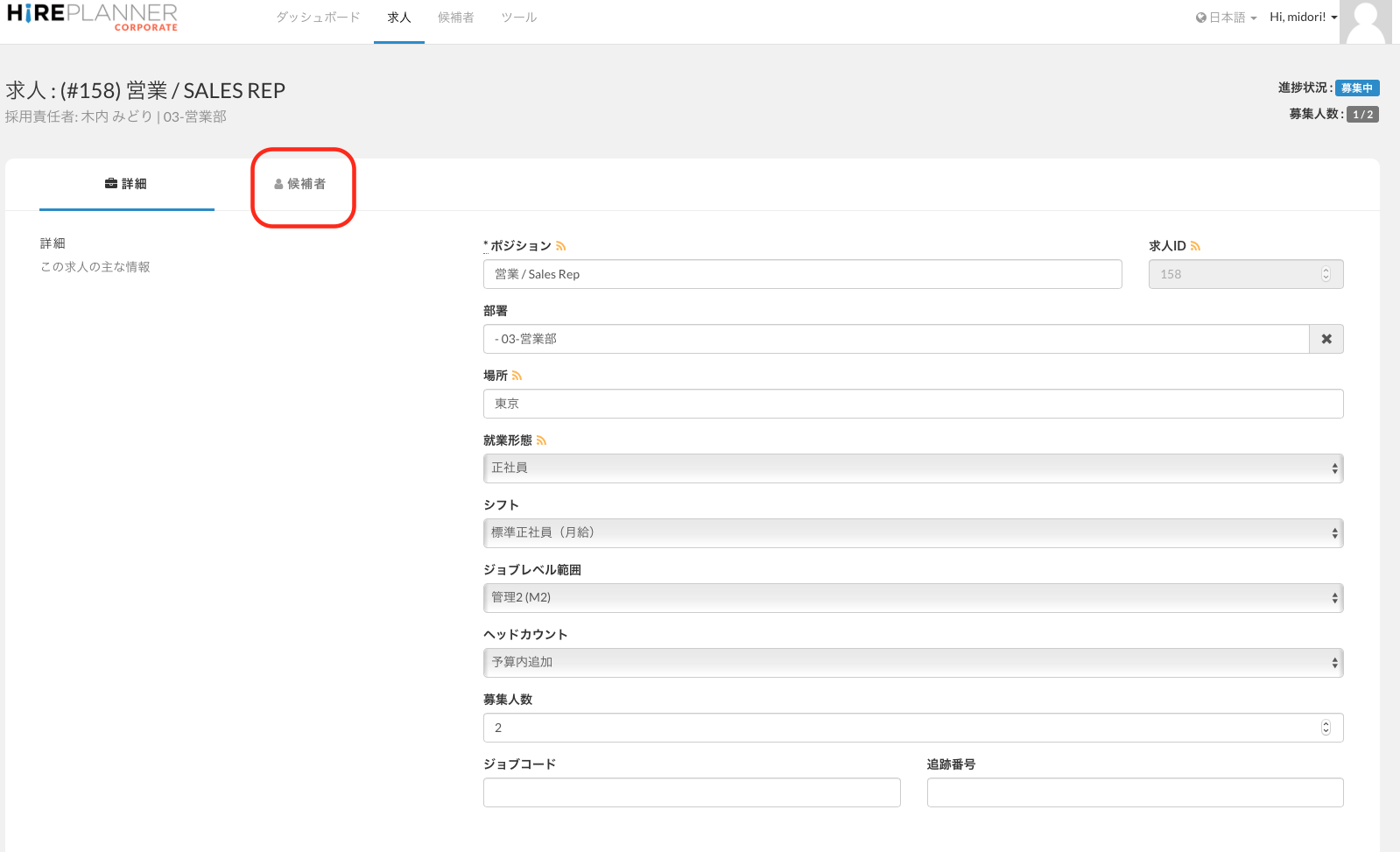Expand the シフト dropdown
Image resolution: width=1400 pixels, height=852 pixels.
point(912,533)
